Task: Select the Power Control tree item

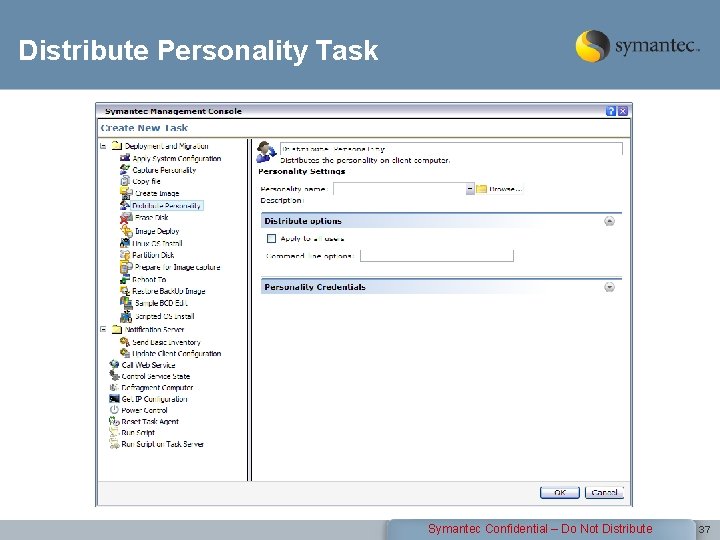Action: tap(144, 410)
